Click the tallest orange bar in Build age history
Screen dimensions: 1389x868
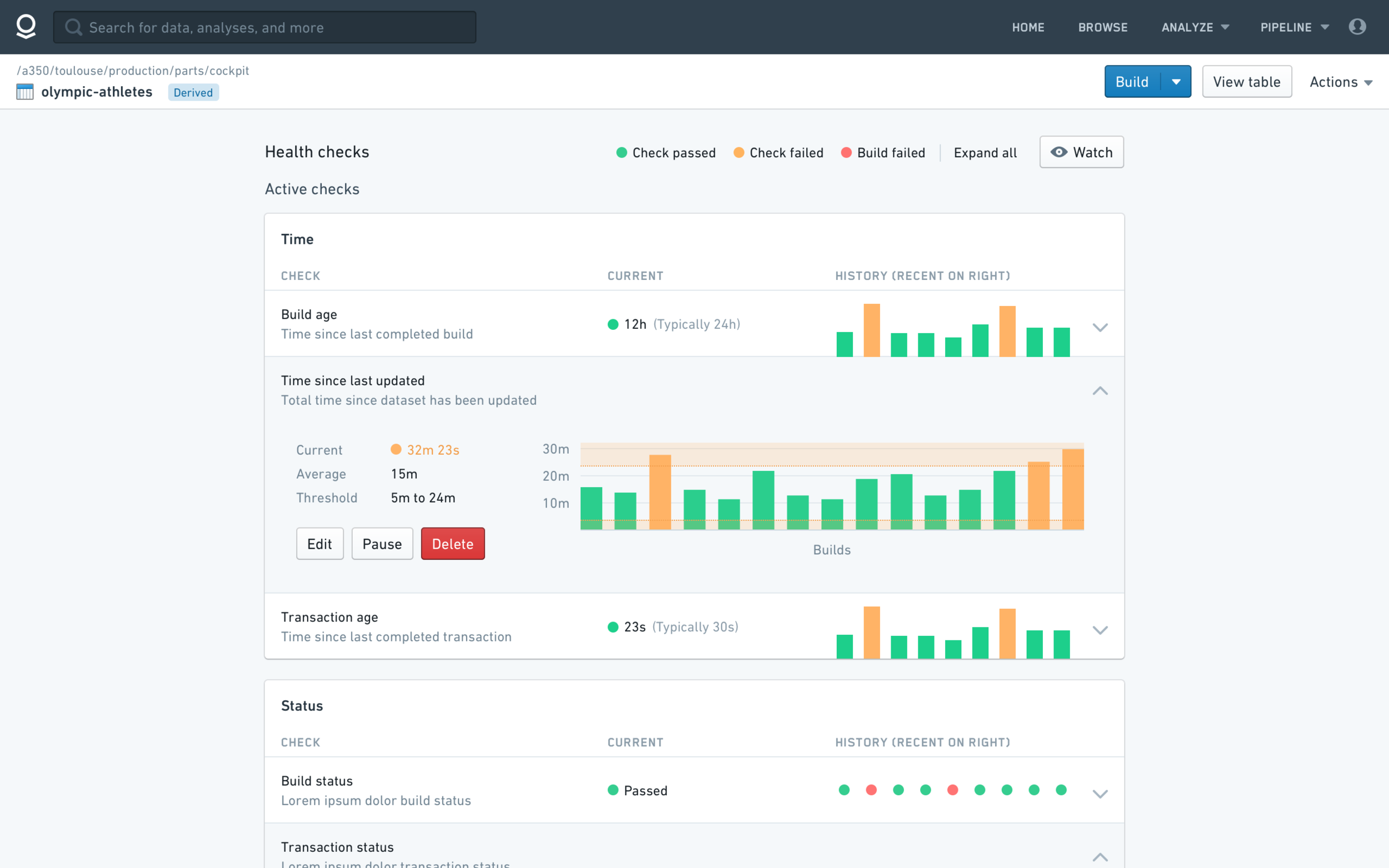[872, 330]
